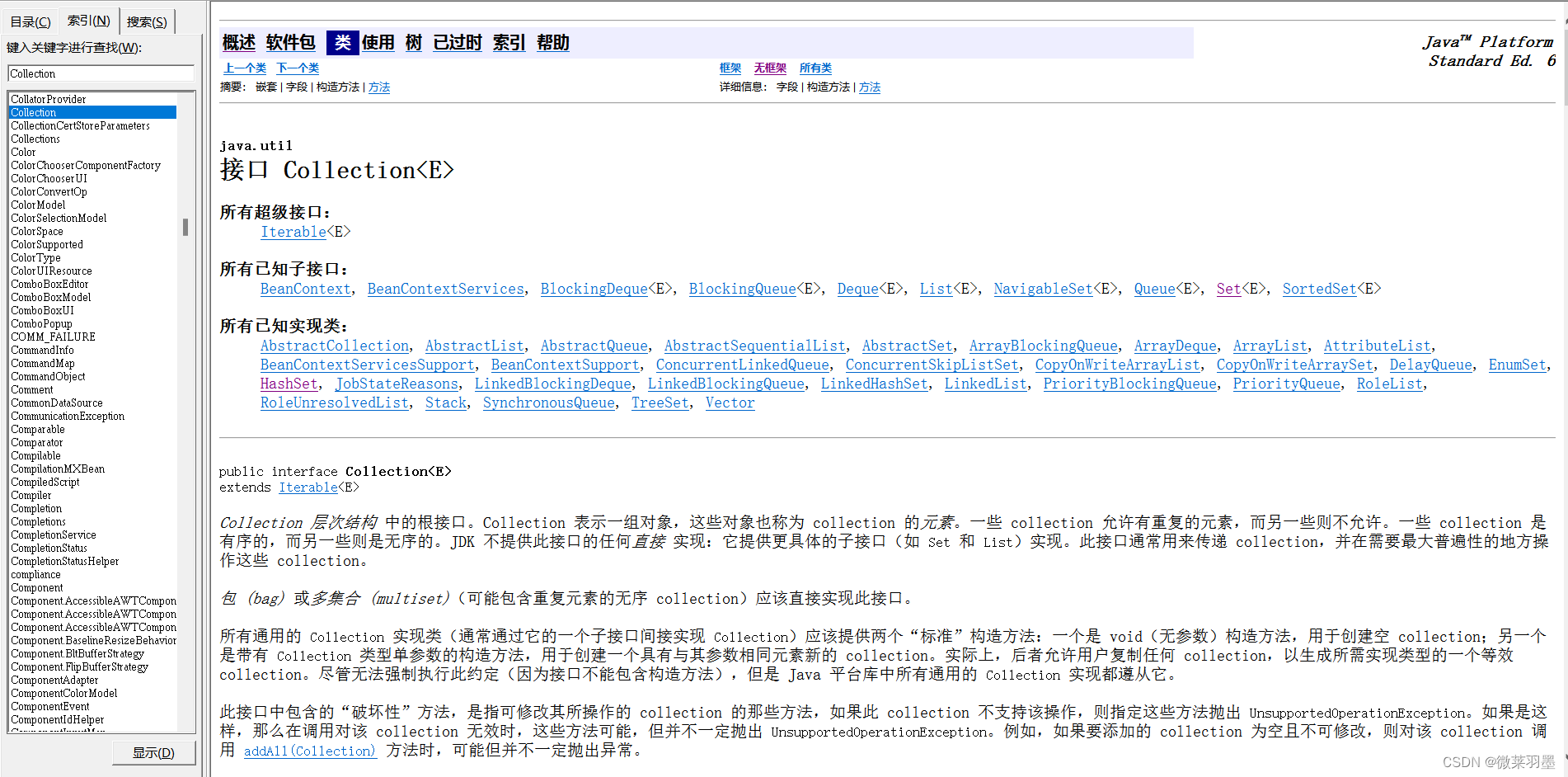This screenshot has height=777, width=1568.
Task: Select CollatorProvider in the index list
Action: pyautogui.click(x=48, y=99)
